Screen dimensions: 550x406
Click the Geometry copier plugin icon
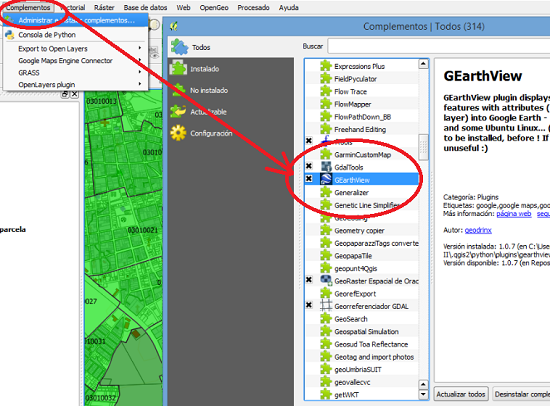(326, 230)
